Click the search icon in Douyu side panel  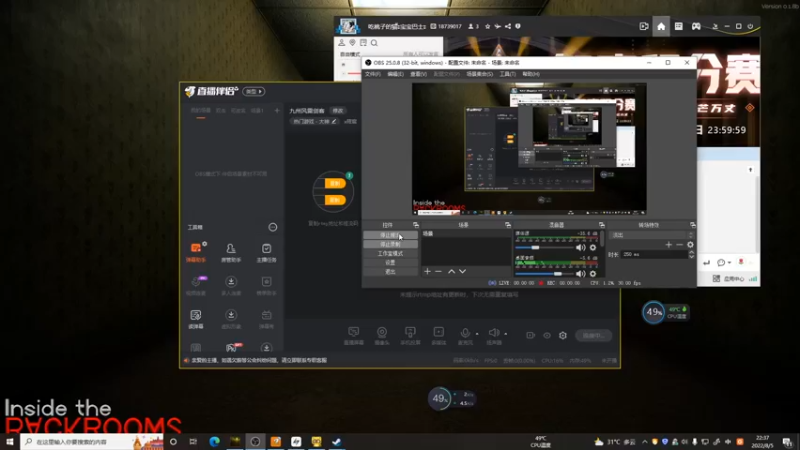coord(374,43)
